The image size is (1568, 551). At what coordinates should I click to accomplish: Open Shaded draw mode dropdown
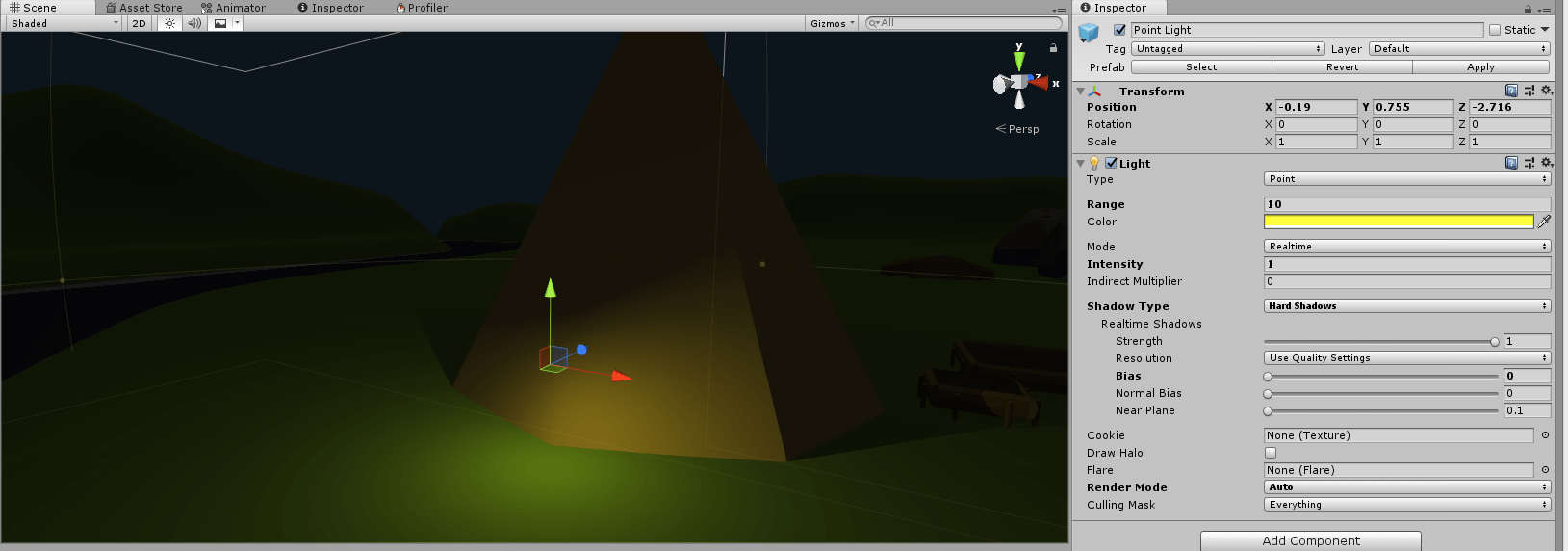(64, 23)
